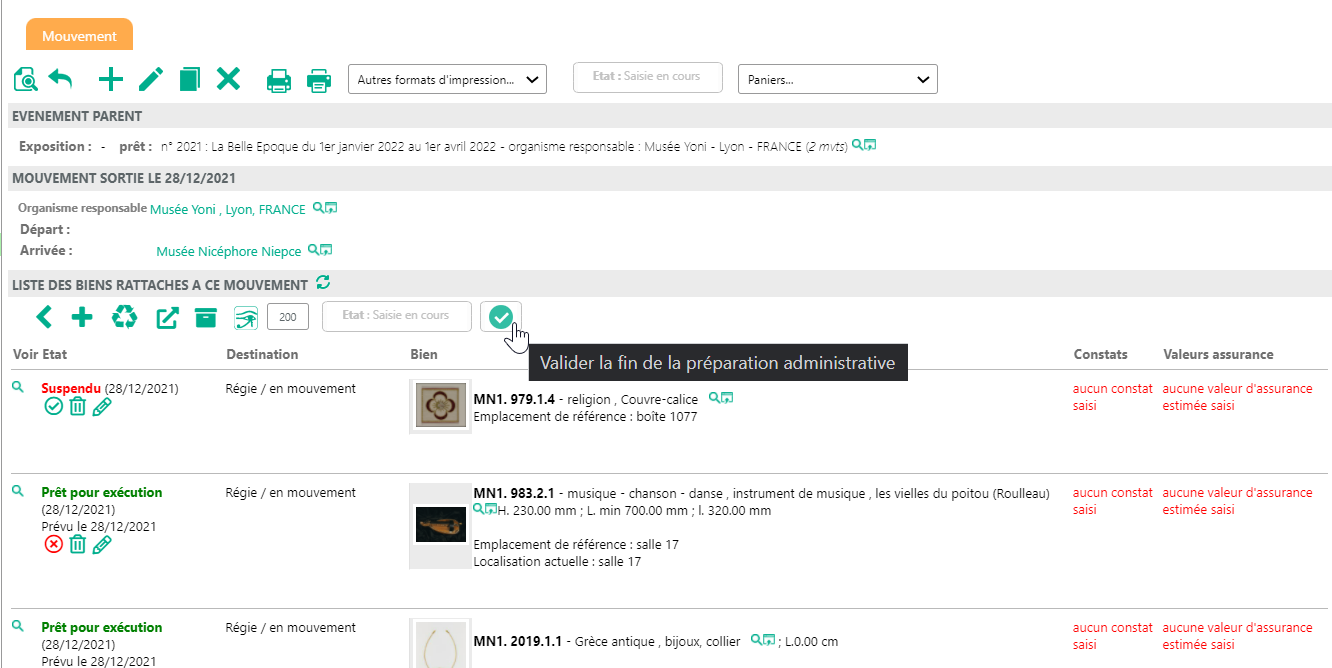1332x668 pixels.
Task: Cancel MN1. 983.2.1 with the red X circle
Action: pyautogui.click(x=54, y=544)
